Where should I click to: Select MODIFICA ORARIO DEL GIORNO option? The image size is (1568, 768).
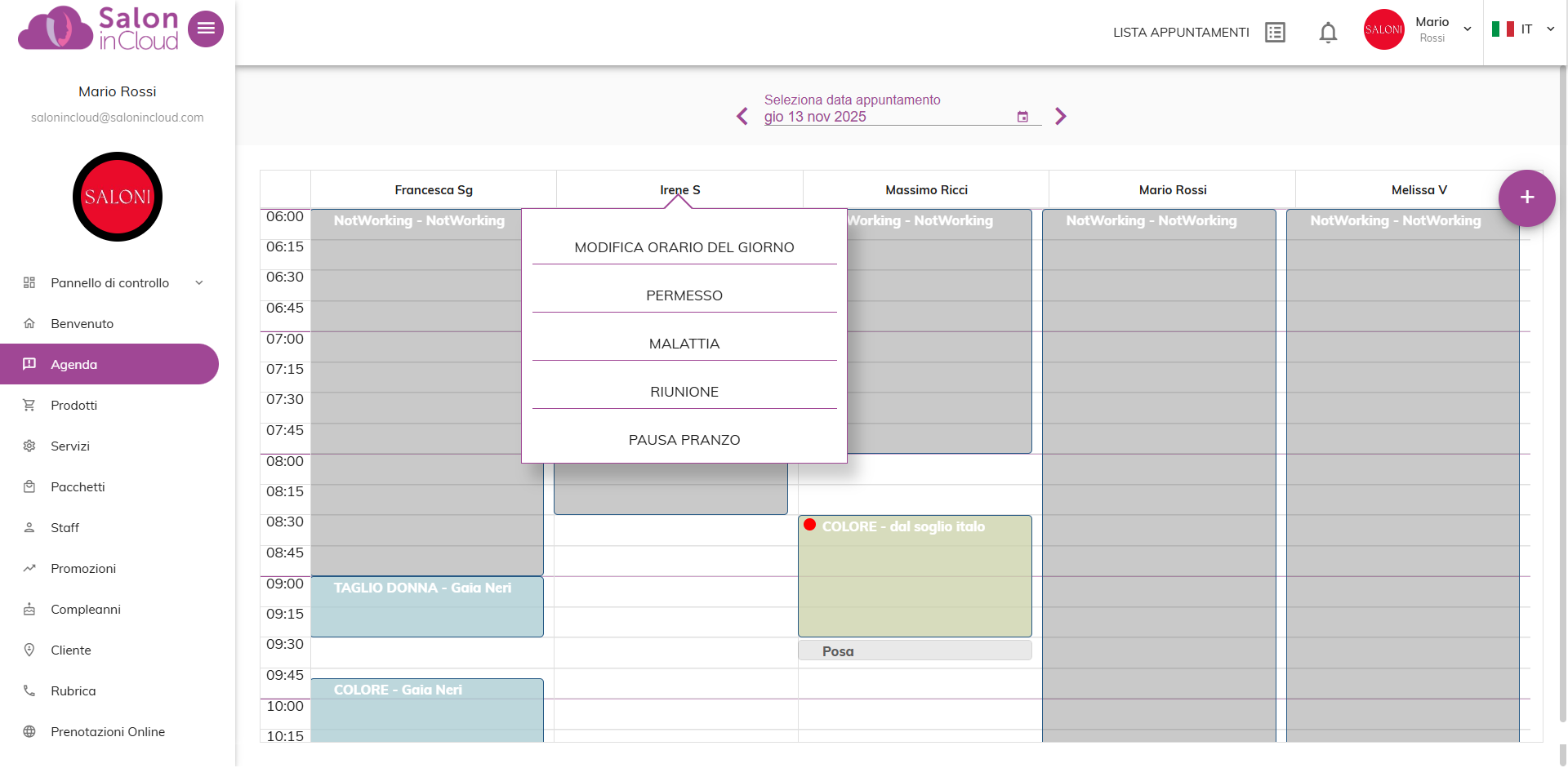(684, 247)
